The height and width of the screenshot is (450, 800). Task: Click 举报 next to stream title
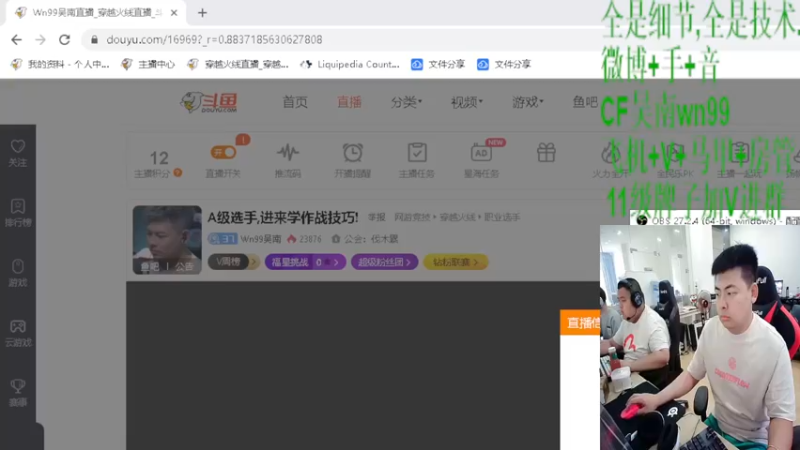click(377, 217)
